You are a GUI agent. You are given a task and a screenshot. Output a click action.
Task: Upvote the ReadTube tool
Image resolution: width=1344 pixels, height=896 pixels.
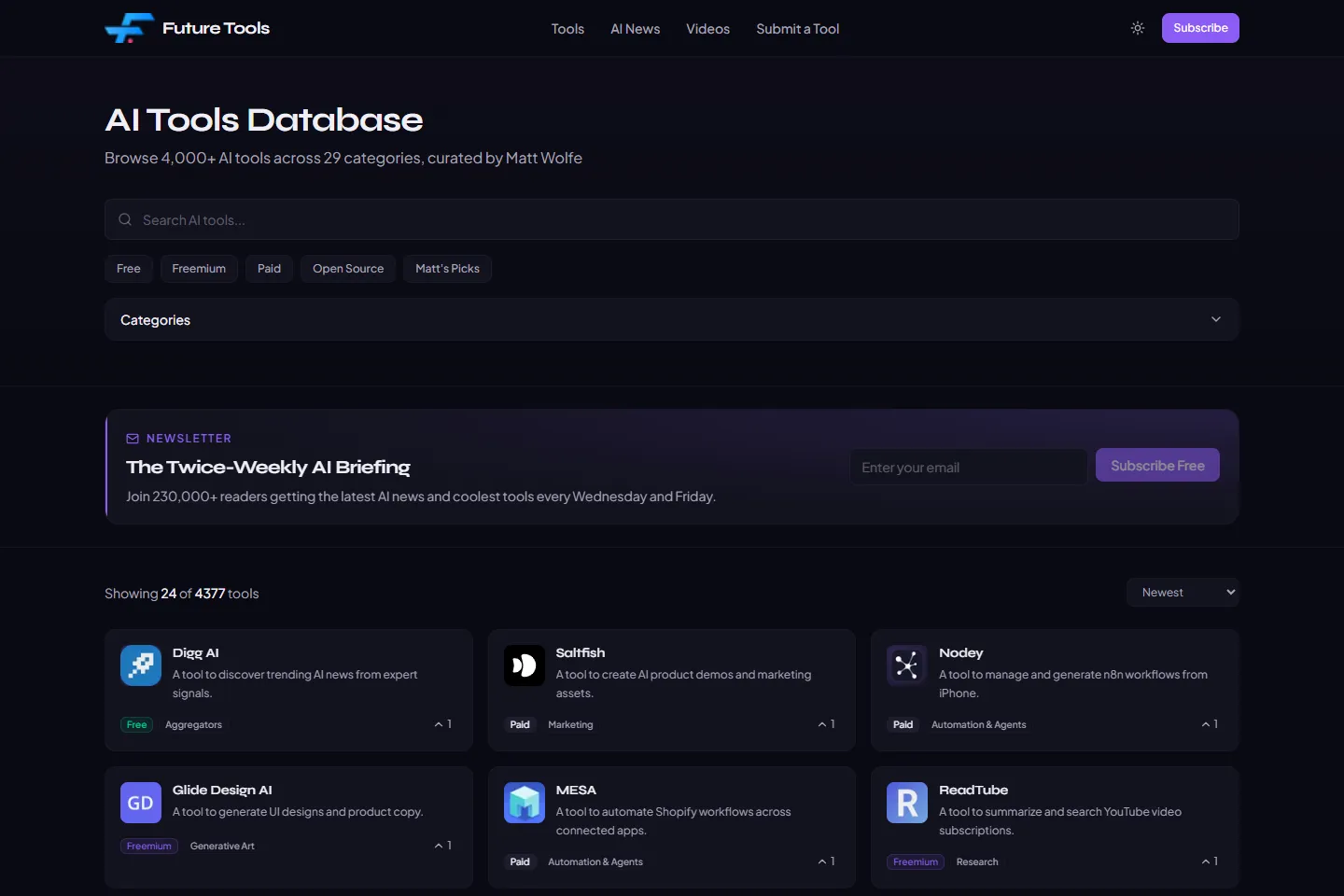click(1210, 861)
